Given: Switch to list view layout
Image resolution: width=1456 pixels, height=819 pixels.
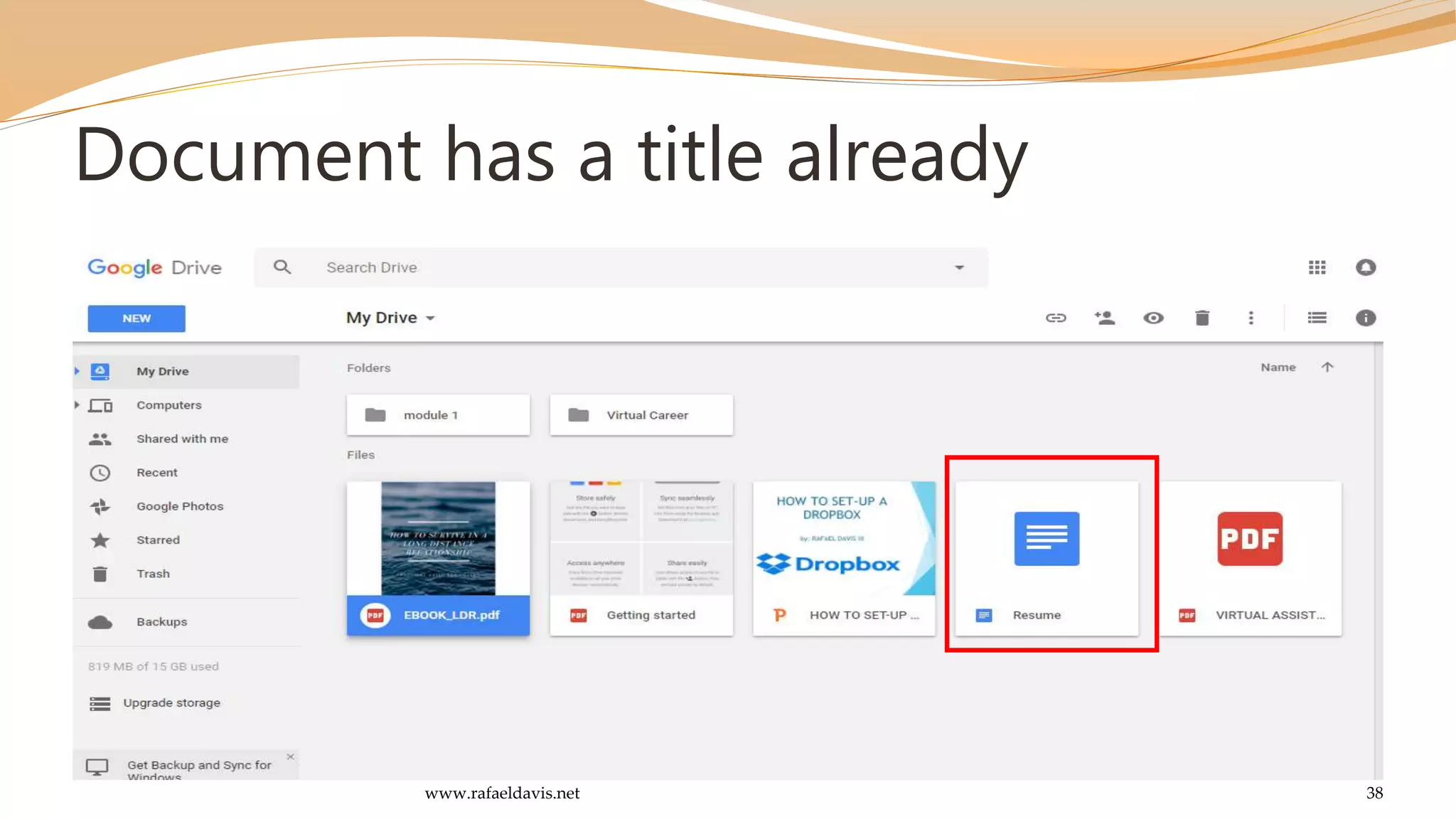Looking at the screenshot, I should pos(1317,318).
